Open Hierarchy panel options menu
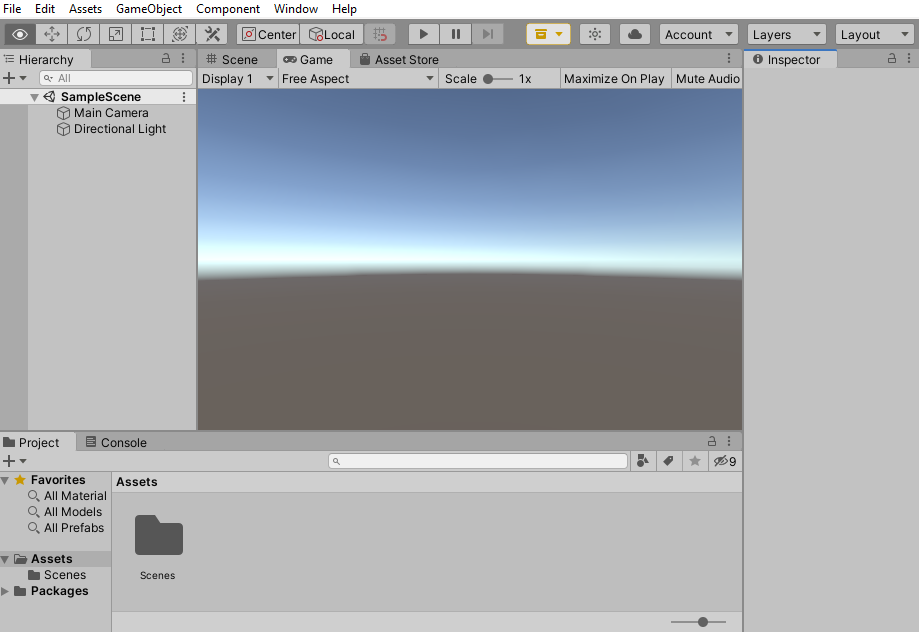919x632 pixels. [183, 58]
